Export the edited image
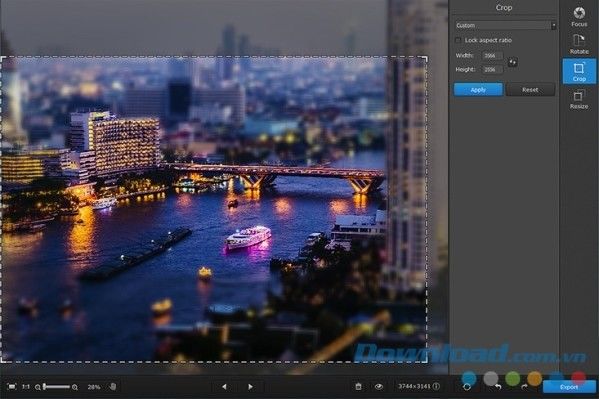This screenshot has width=599, height=399. tap(569, 387)
